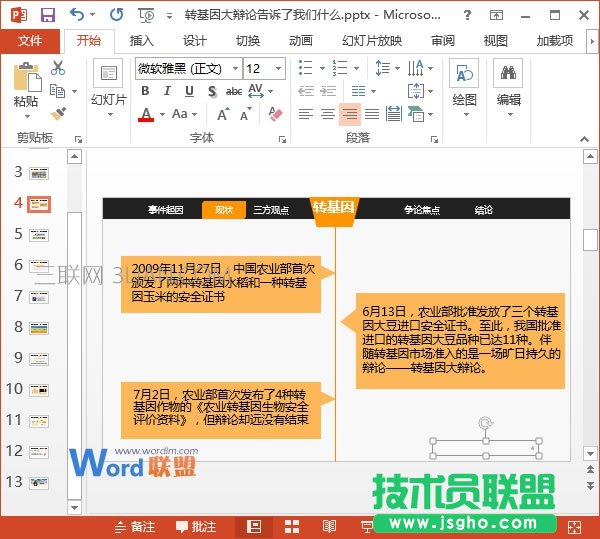
Task: Toggle strikethrough abc button
Action: 234,91
